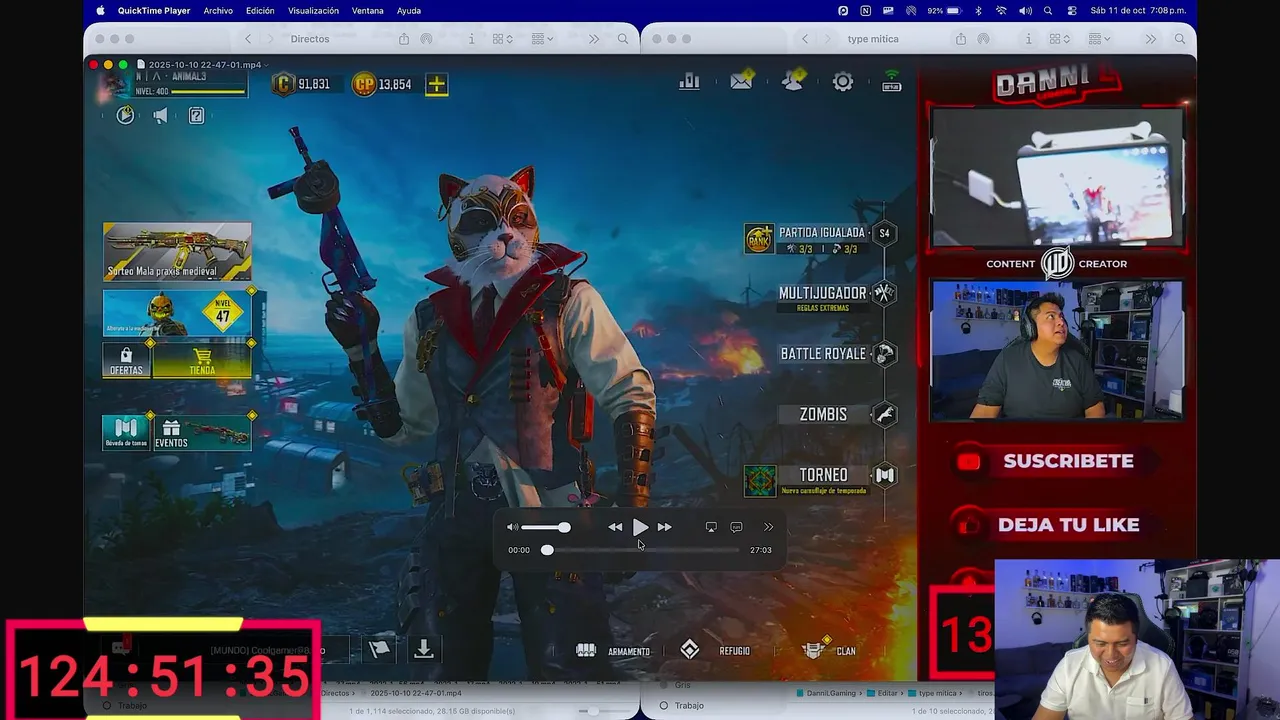Open the Edición menu
This screenshot has width=1280, height=720.
click(260, 11)
